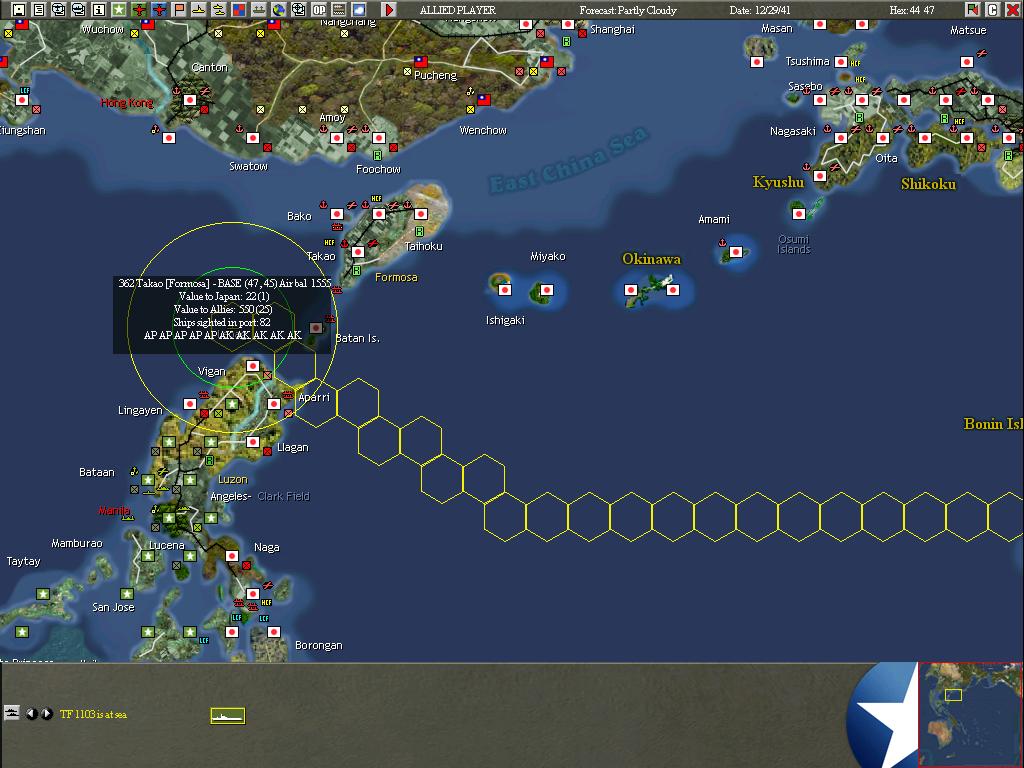Click the world minimap thumbnail
This screenshot has width=1024, height=768.
click(970, 715)
